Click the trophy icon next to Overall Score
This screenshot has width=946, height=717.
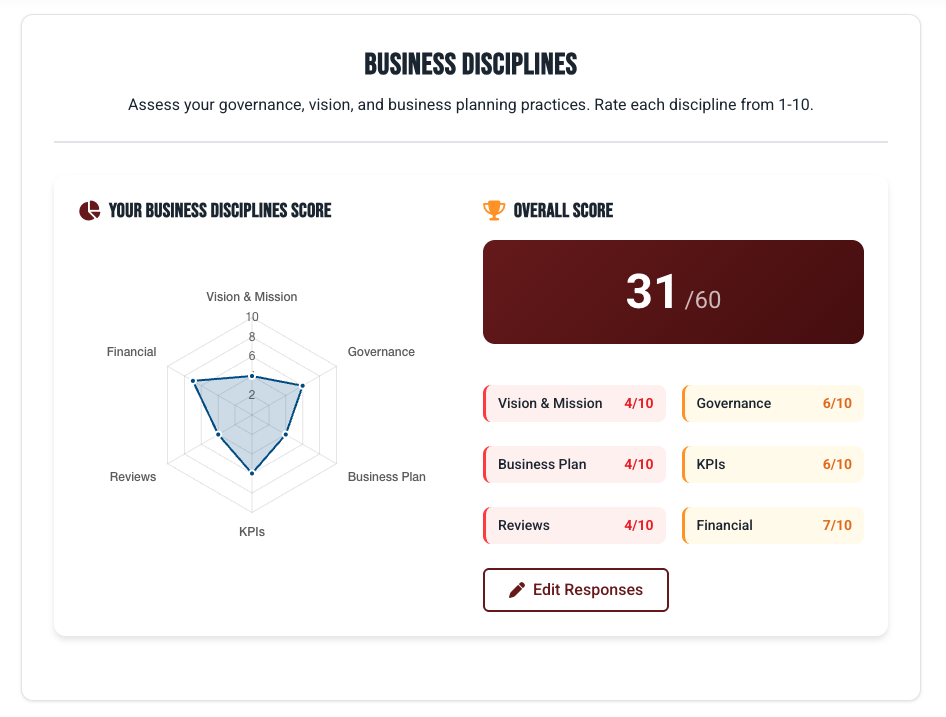[x=492, y=210]
